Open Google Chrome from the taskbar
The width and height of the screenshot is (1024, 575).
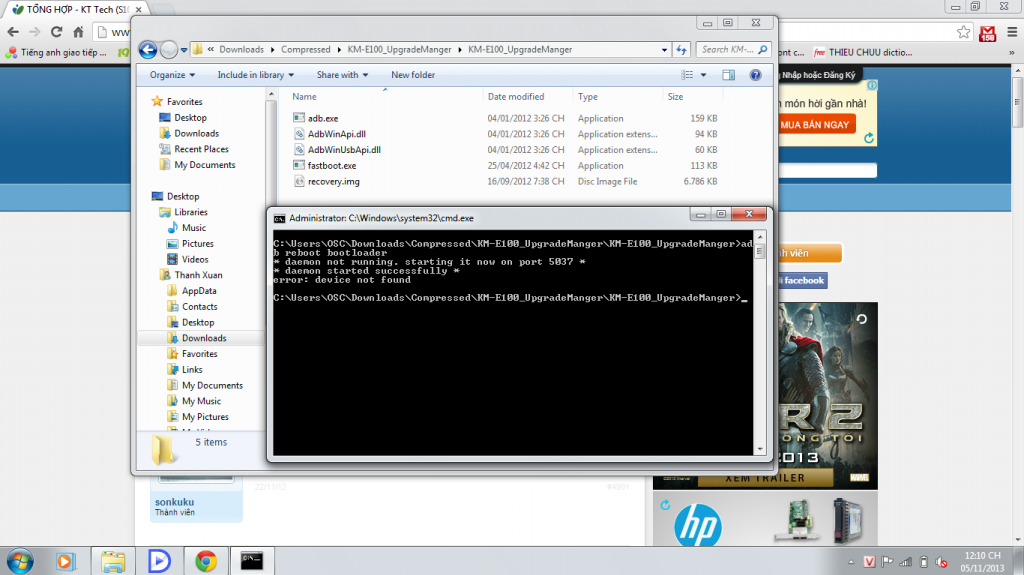[206, 561]
